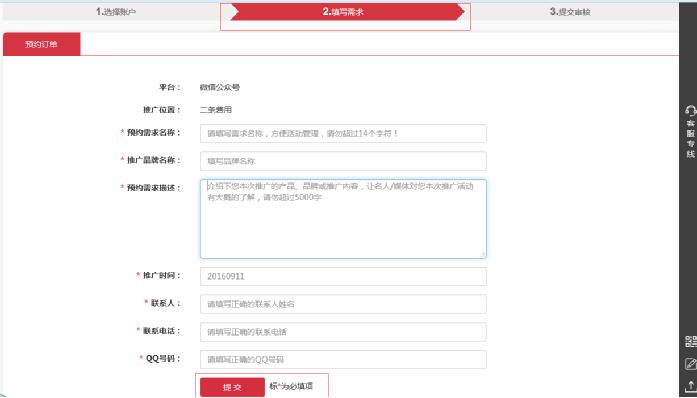Click inside the 预约需求描述 textarea
The height and width of the screenshot is (398, 697).
coord(343,219)
